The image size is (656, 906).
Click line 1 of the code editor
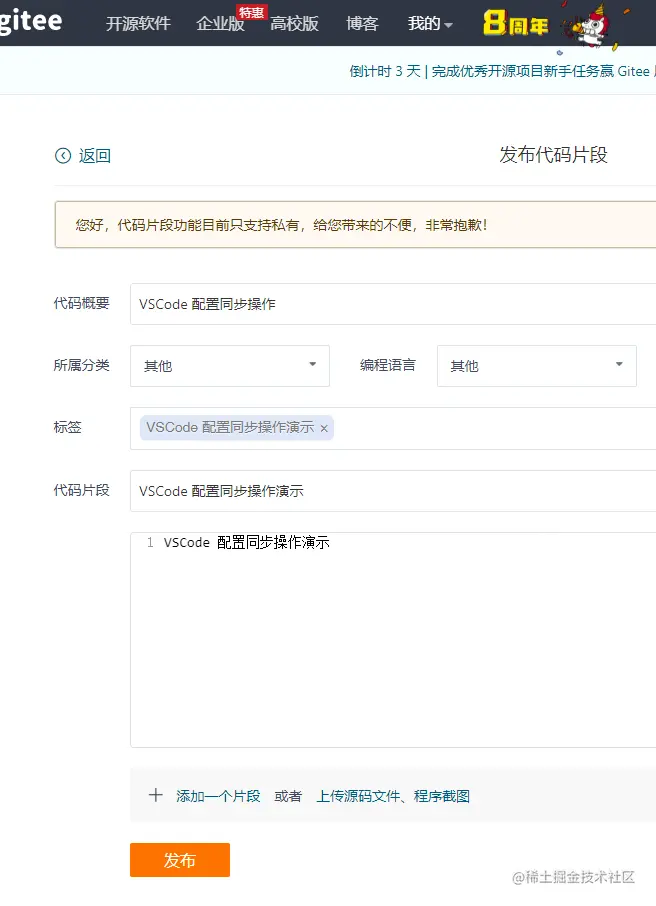(247, 542)
